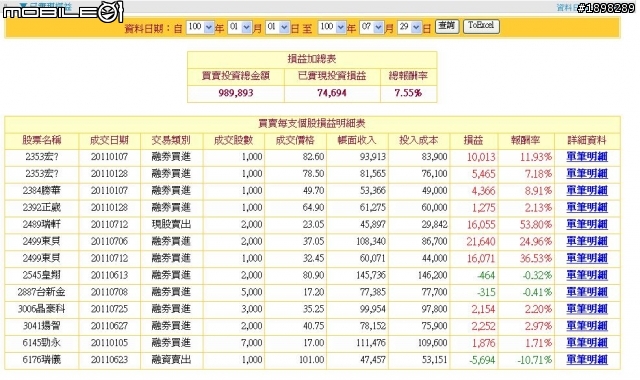Open 單筆明細 for 2384勝華
Viewport: 640px width, 380px height.
587,191
